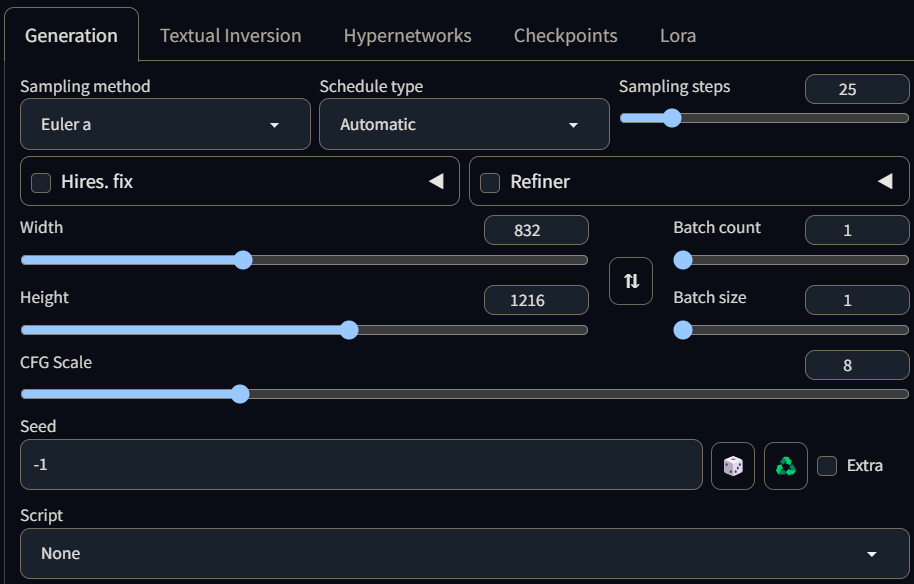The width and height of the screenshot is (914, 584).
Task: Click the CFG Scale slider handle
Action: (x=240, y=394)
